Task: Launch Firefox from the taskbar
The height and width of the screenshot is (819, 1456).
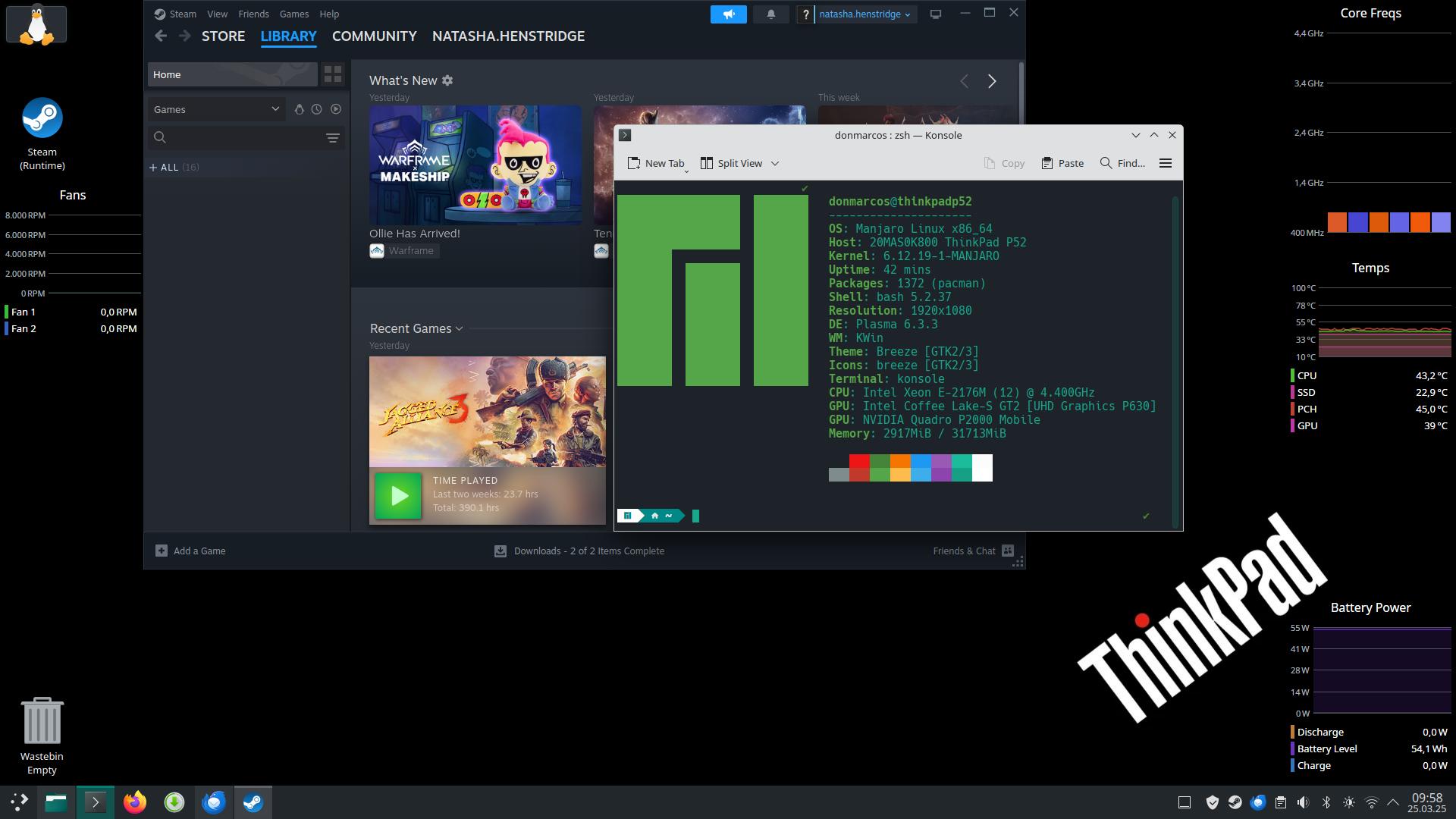Action: click(x=135, y=802)
